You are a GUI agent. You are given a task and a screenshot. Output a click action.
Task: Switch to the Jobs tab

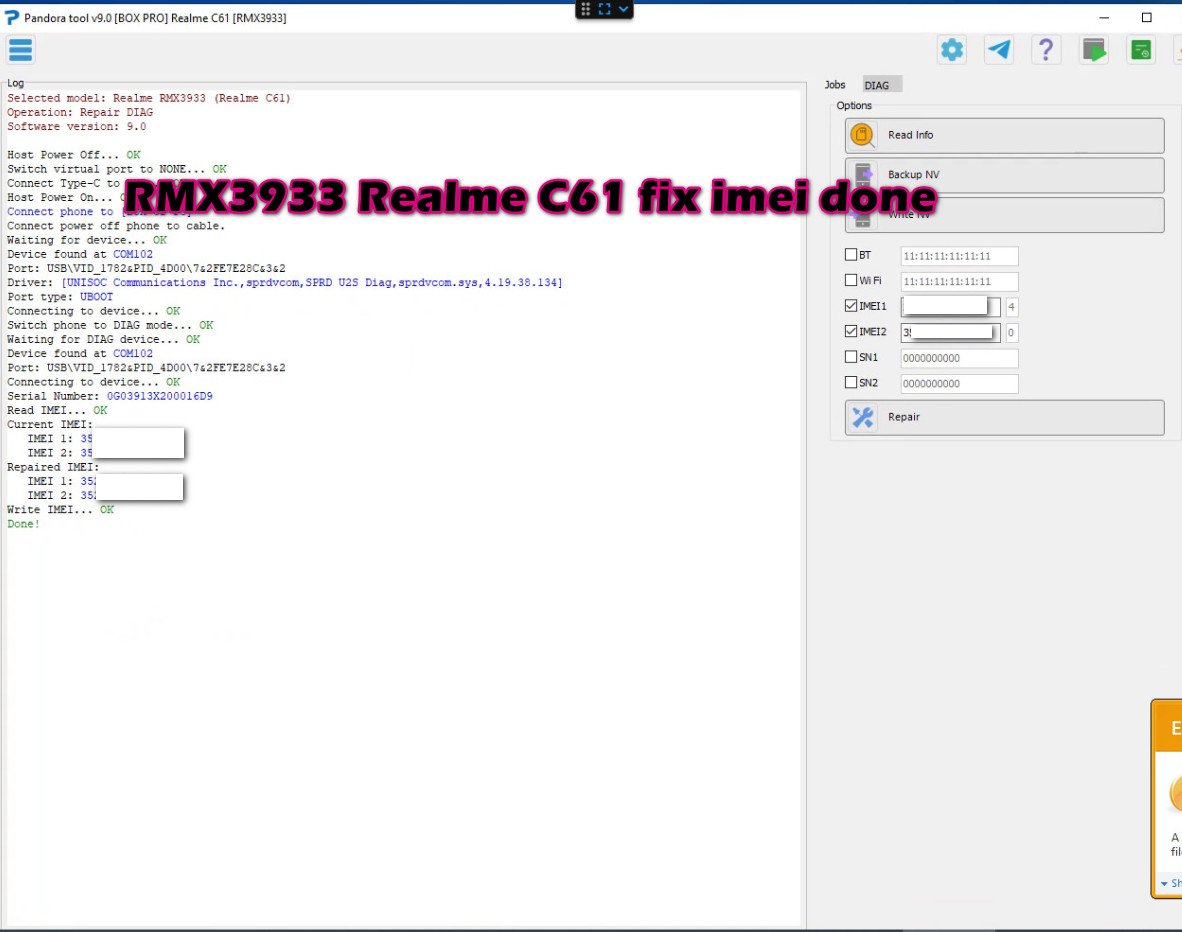[835, 85]
